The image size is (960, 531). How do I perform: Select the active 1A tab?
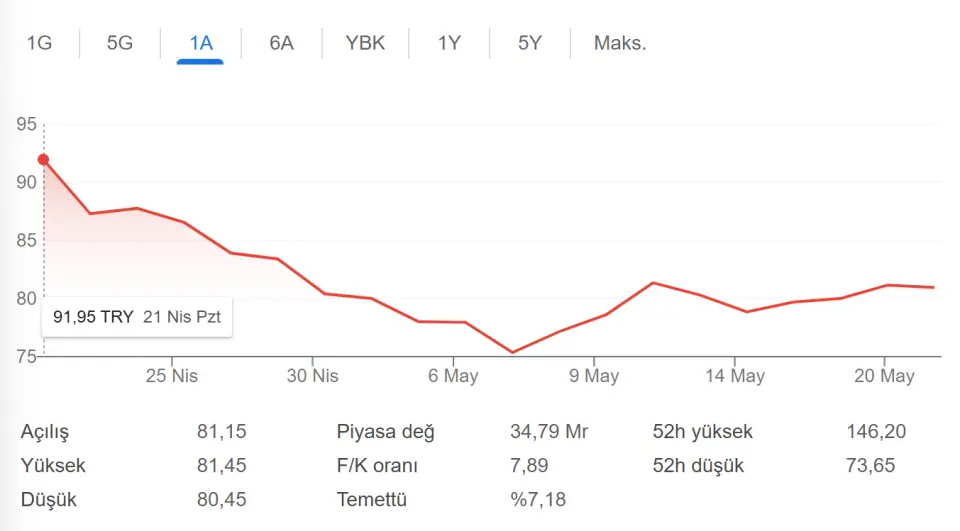[201, 43]
